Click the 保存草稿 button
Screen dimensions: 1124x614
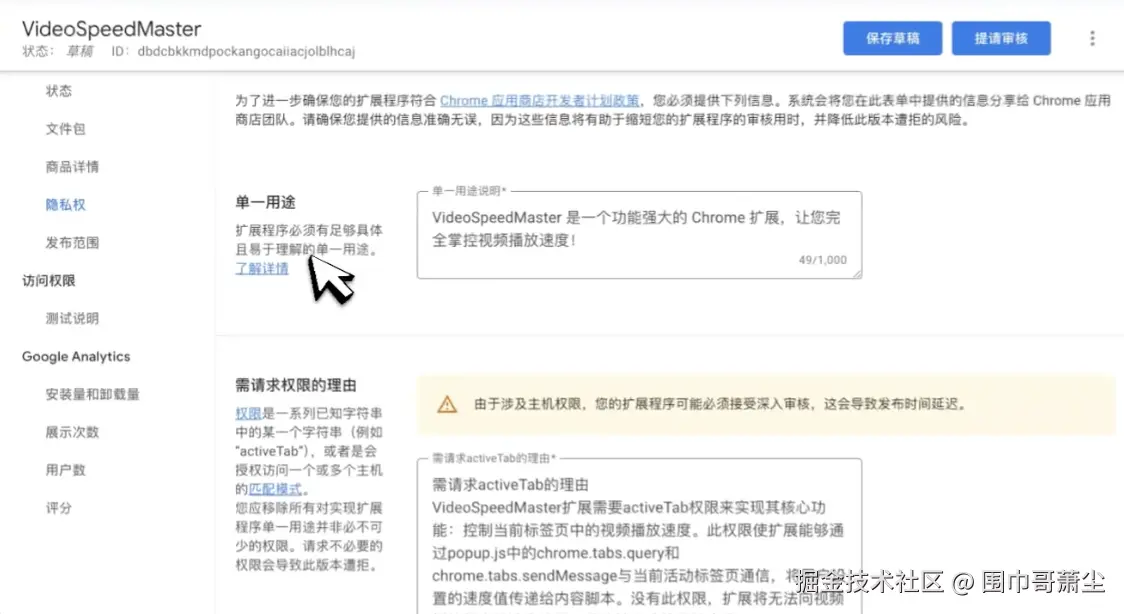(x=891, y=37)
